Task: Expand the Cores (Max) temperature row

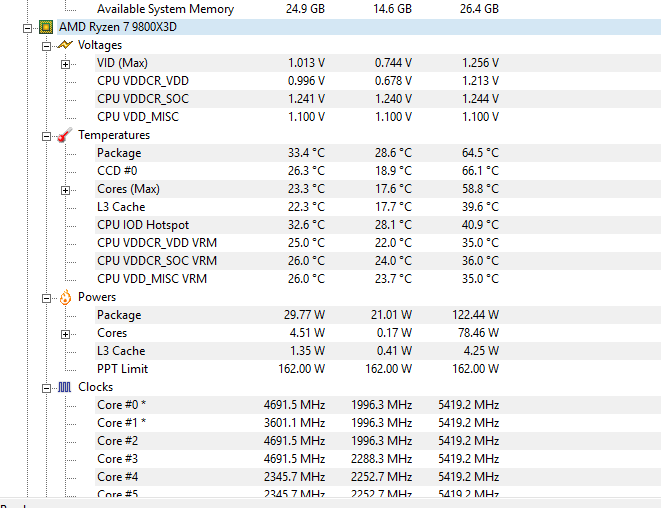Action: (x=65, y=190)
